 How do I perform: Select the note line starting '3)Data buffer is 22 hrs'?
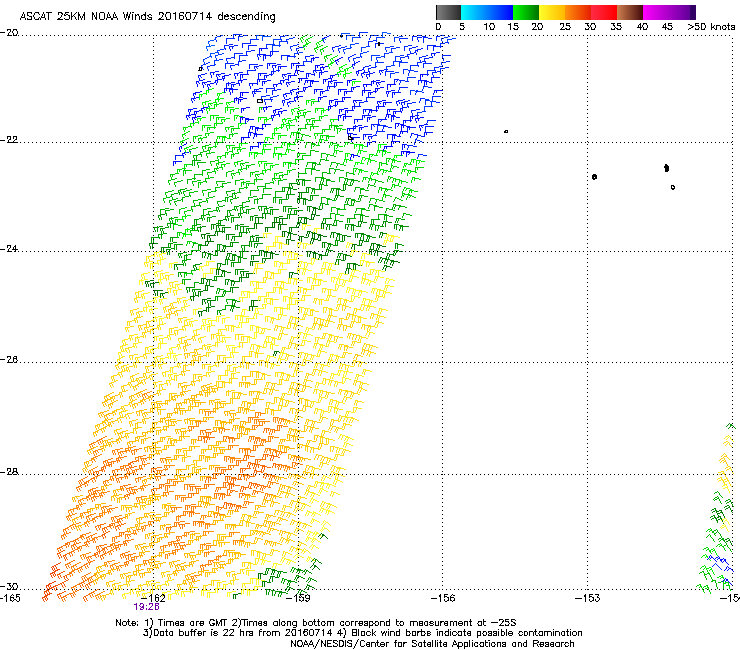362,633
